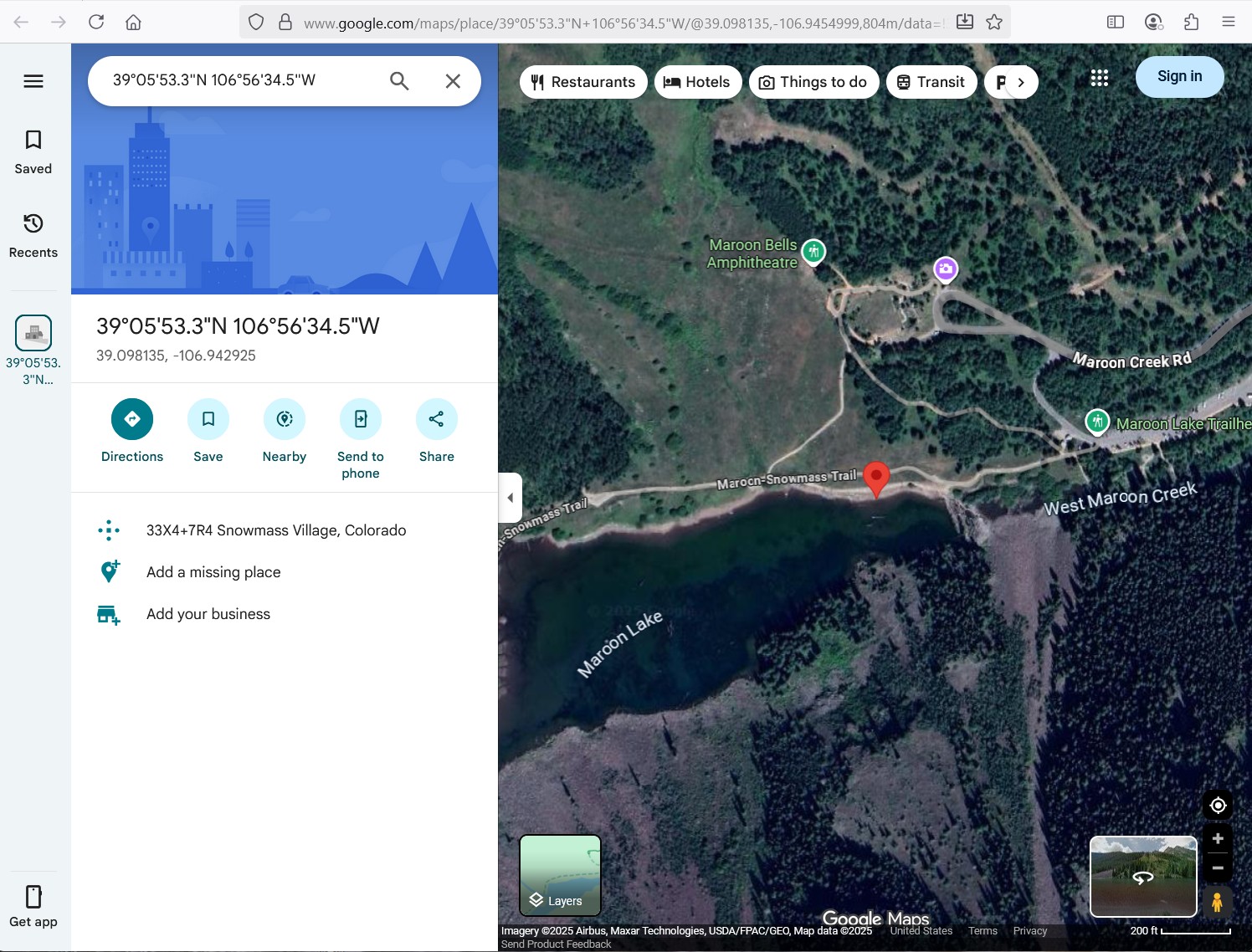Click the install app icon in address bar

click(x=965, y=22)
